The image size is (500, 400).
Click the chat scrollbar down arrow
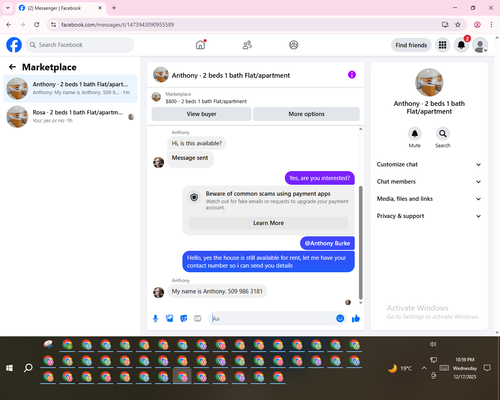click(360, 303)
